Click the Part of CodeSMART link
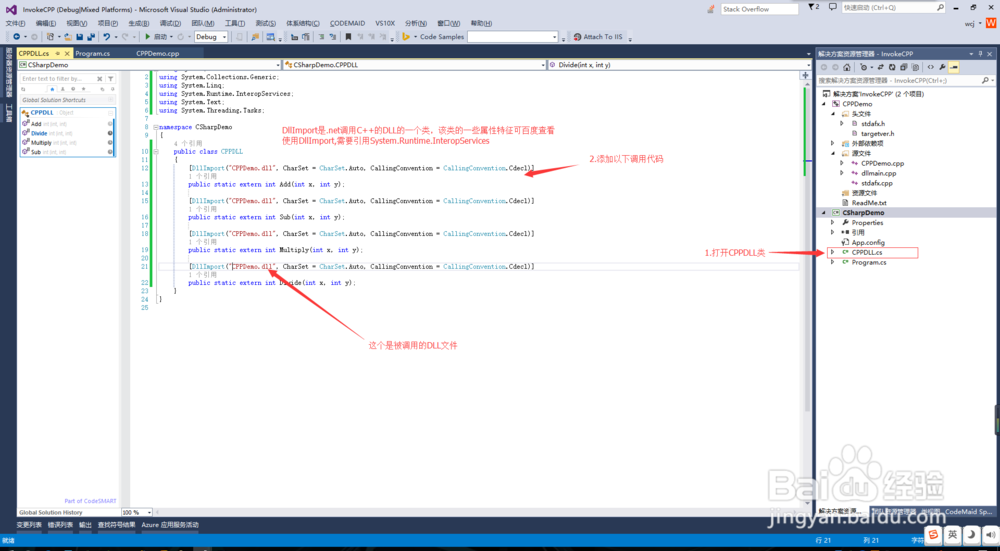The height and width of the screenshot is (551, 1000). pos(90,501)
